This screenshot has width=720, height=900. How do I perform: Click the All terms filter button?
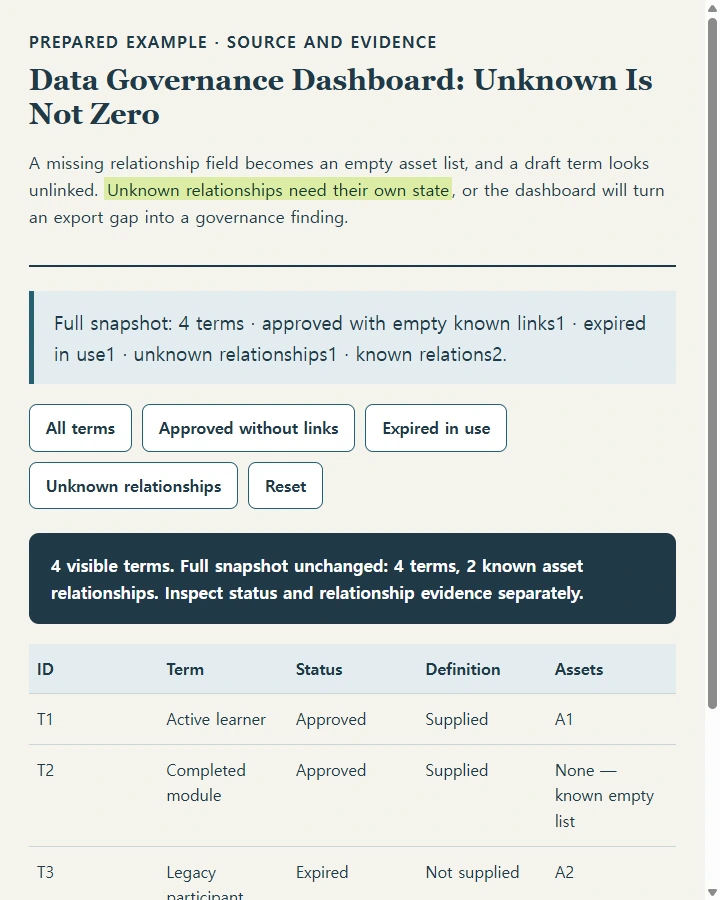[80, 428]
